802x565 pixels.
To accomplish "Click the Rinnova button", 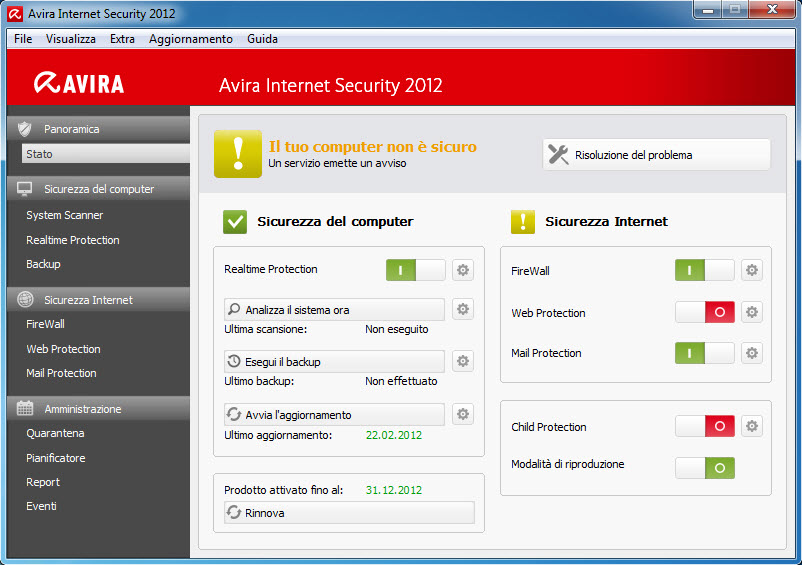I will pos(349,512).
